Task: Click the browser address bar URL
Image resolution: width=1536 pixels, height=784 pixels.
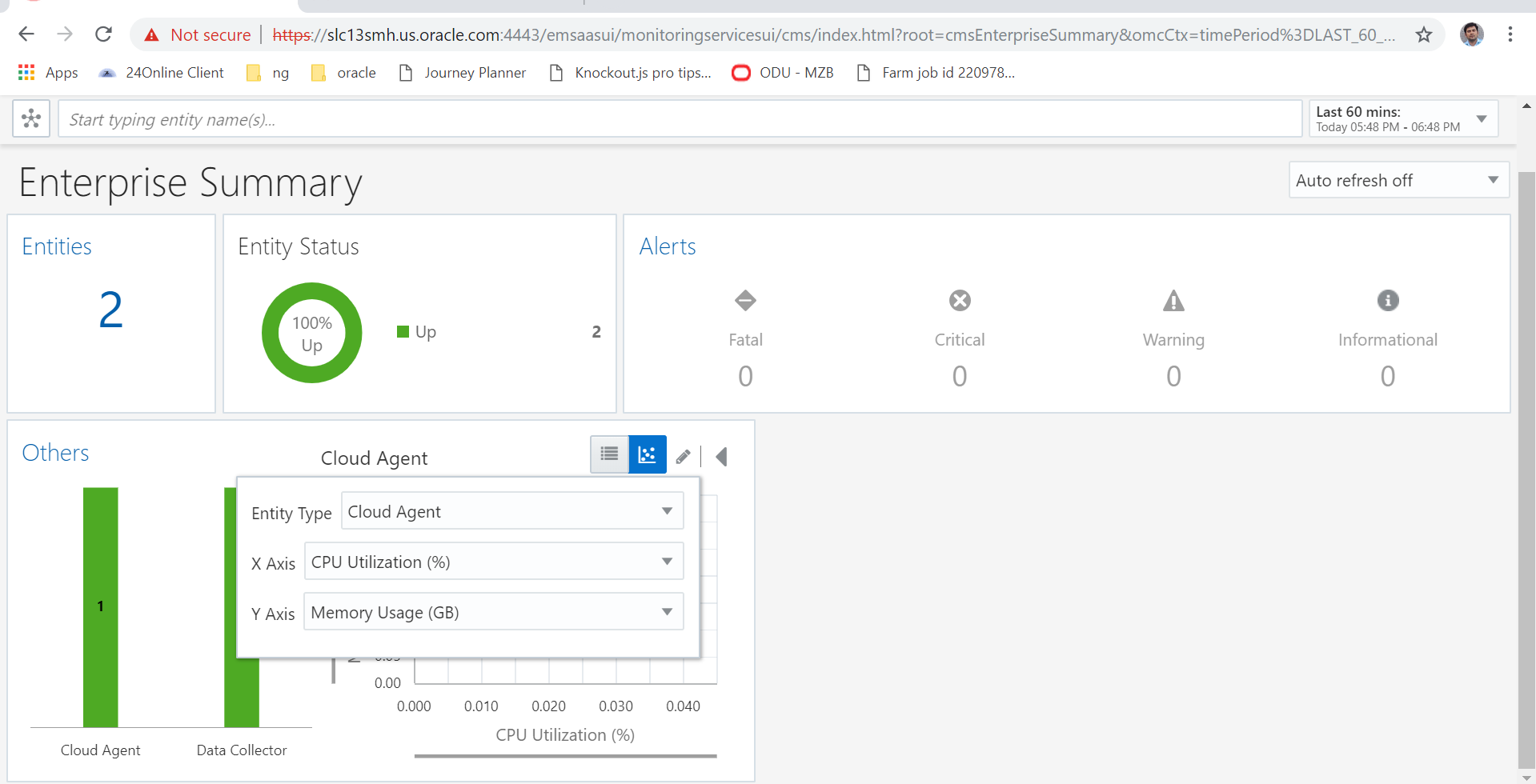Action: coord(833,35)
